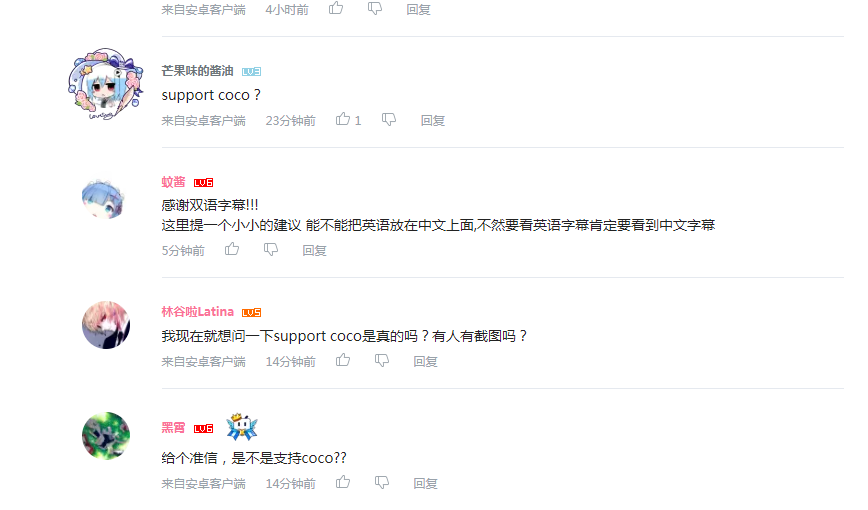The width and height of the screenshot is (868, 510).
Task: Reply to 芒果味的酱油's comment
Action: tap(432, 120)
